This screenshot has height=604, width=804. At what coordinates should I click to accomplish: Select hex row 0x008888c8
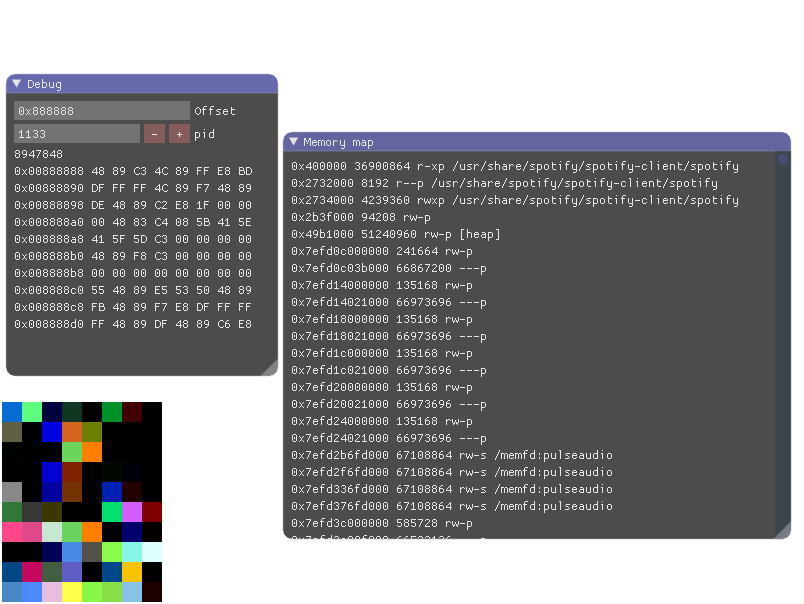pyautogui.click(x=133, y=307)
